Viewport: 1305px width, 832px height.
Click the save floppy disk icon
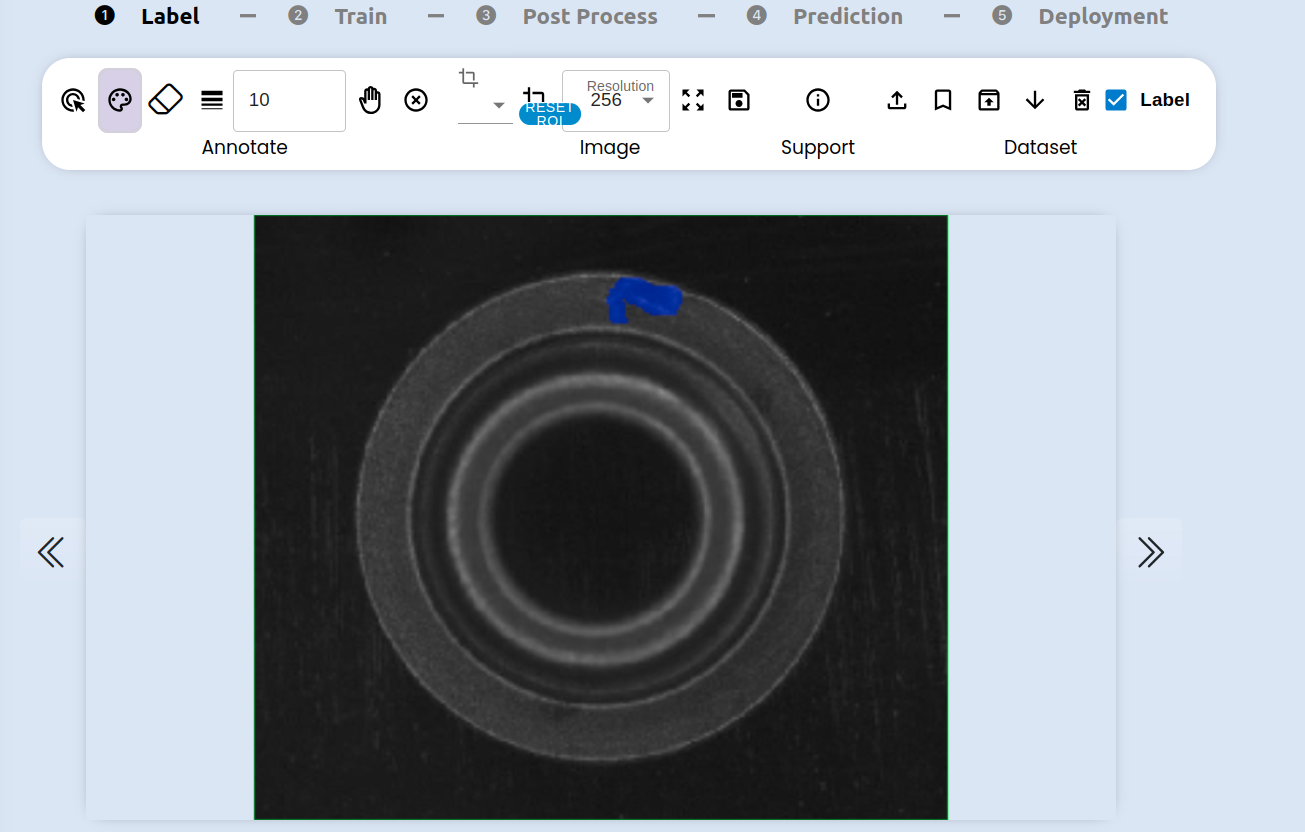(x=739, y=100)
